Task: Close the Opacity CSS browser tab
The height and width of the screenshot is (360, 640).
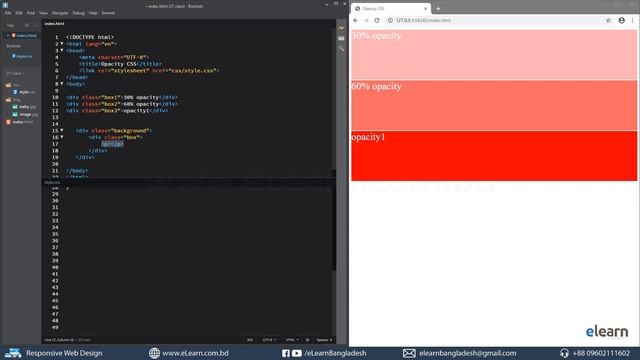Action: [x=425, y=9]
